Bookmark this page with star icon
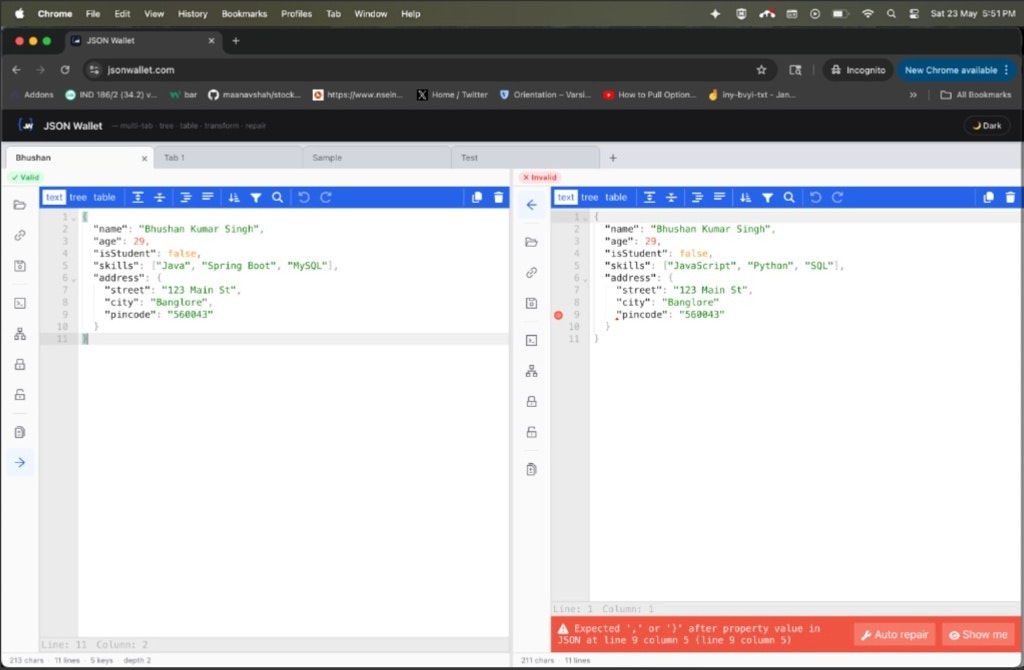The width and height of the screenshot is (1024, 670). click(x=761, y=70)
